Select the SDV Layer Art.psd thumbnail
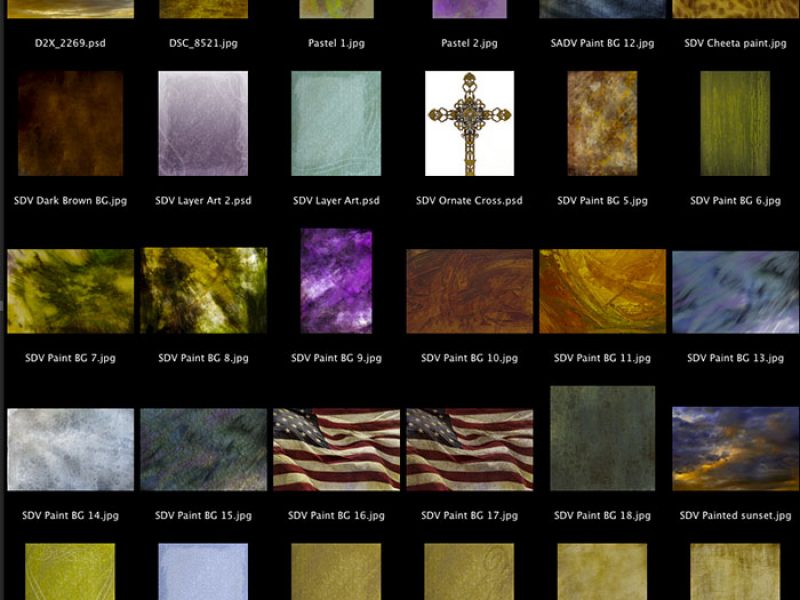Image resolution: width=800 pixels, height=600 pixels. coord(336,126)
